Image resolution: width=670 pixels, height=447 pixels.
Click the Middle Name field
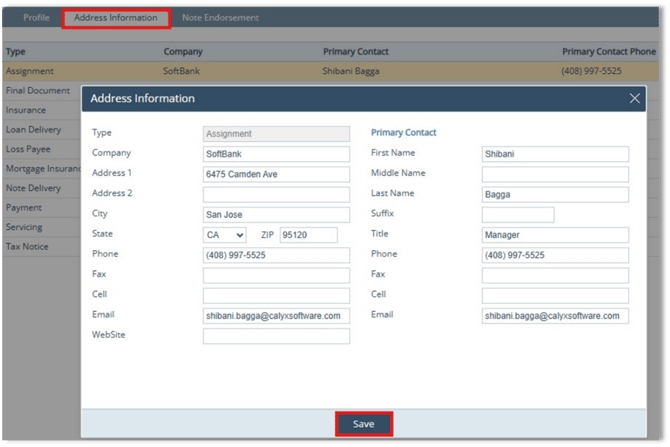click(555, 174)
